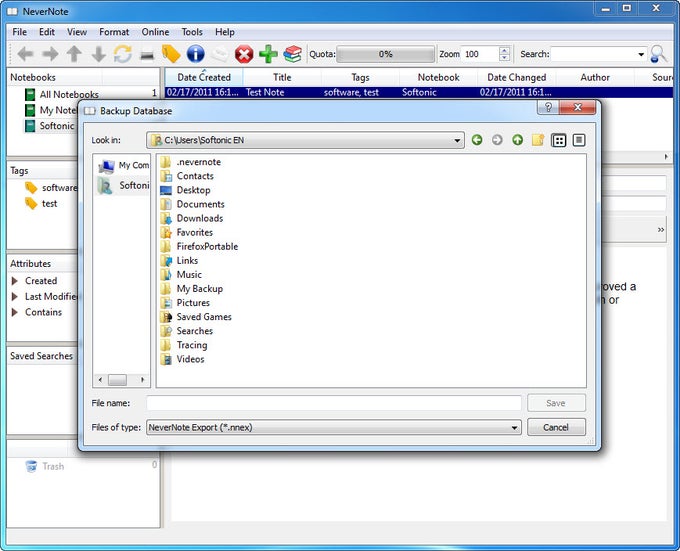
Task: Click the main Search input field
Action: click(x=593, y=55)
